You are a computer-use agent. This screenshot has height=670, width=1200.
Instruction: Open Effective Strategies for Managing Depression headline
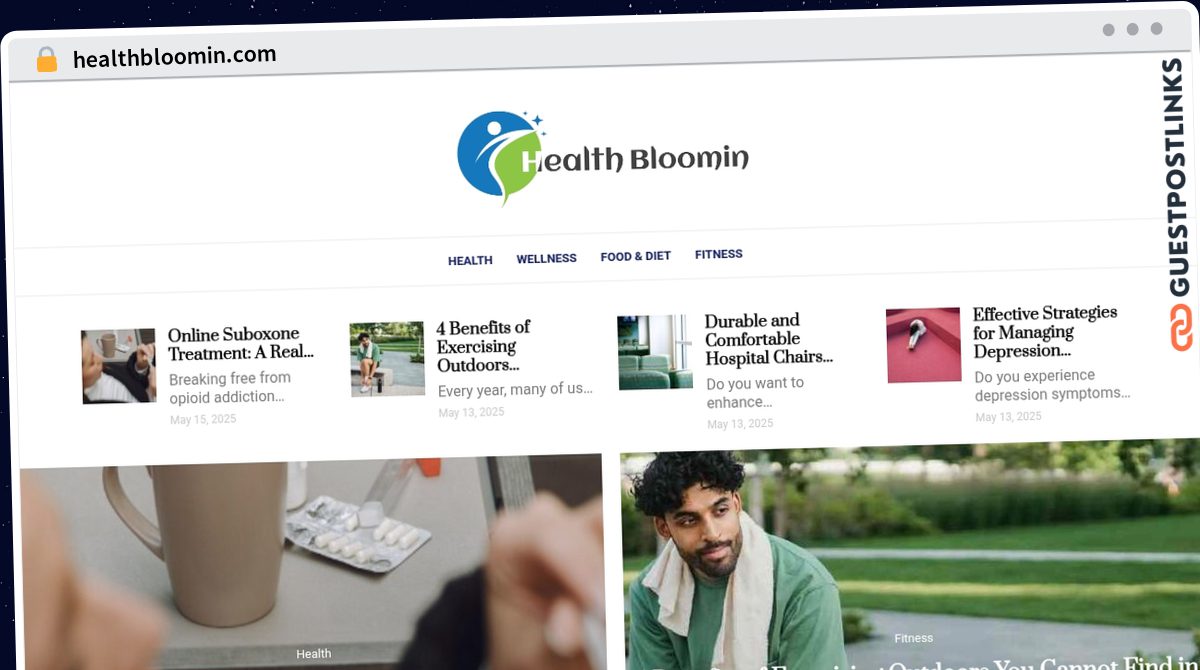[1045, 332]
